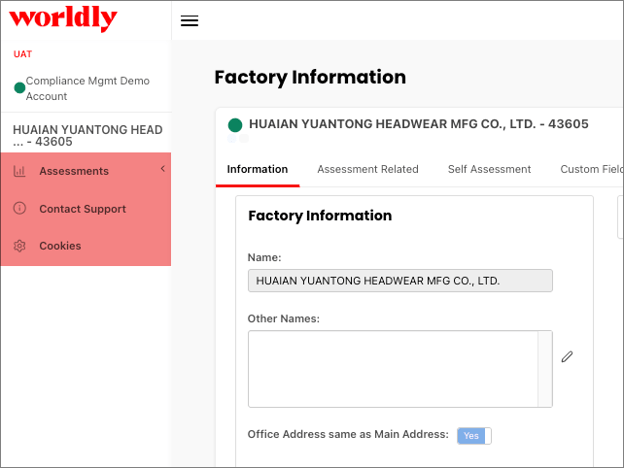Click the Office Address same as Main Address label
Viewport: 624px width, 468px height.
click(x=348, y=434)
